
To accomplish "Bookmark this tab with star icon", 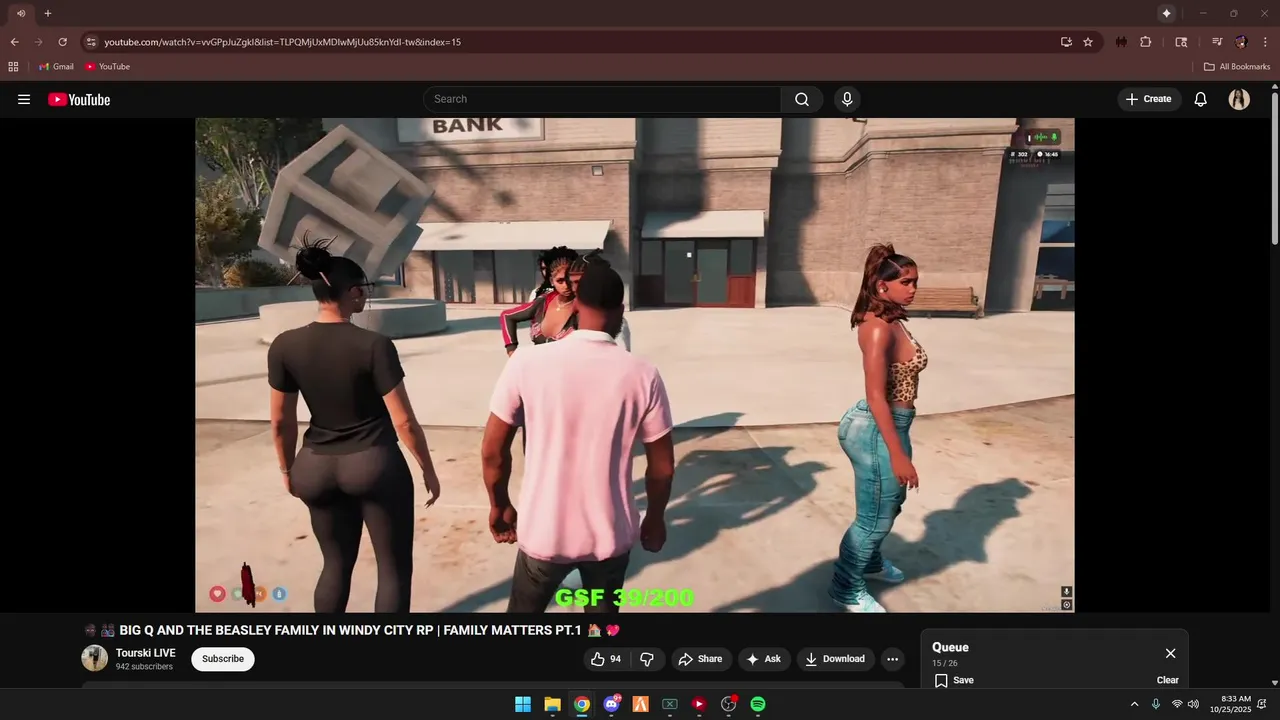I will click(x=1088, y=42).
